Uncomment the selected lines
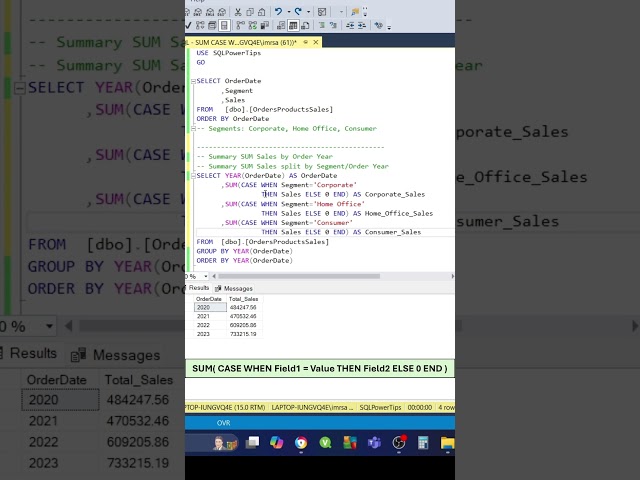The width and height of the screenshot is (640, 480). [333, 25]
